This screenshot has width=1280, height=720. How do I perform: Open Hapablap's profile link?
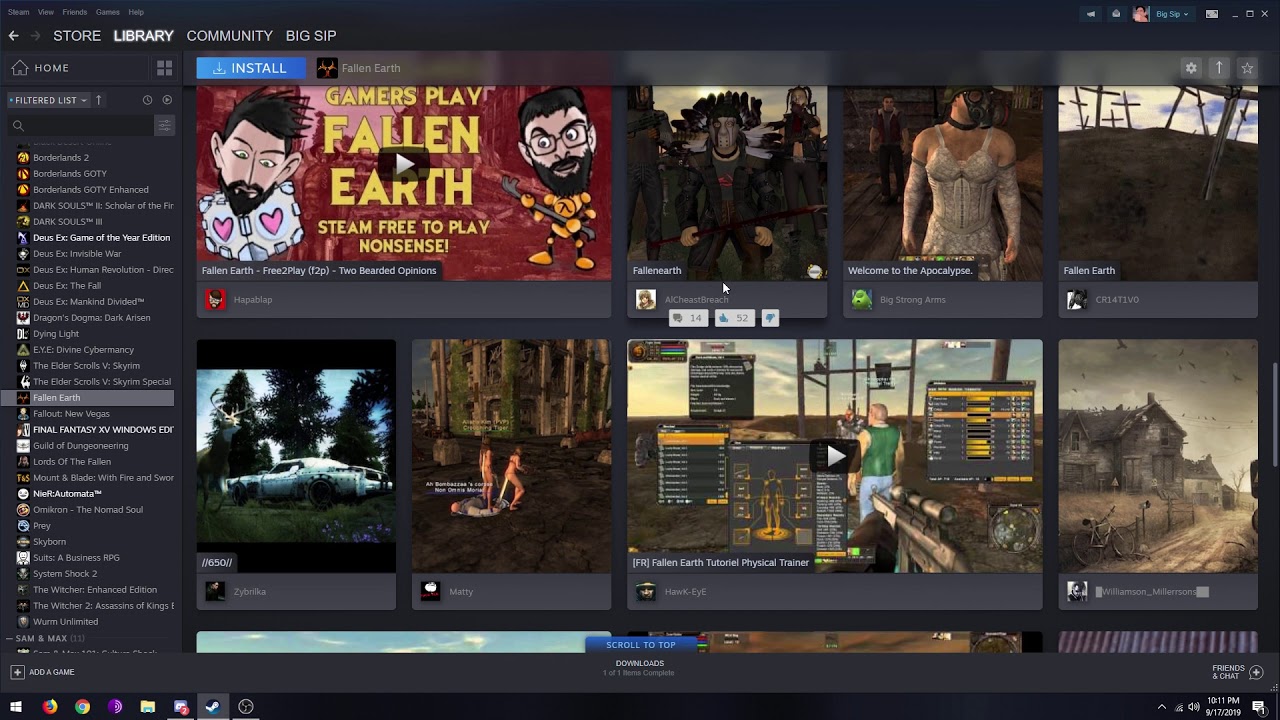[253, 299]
